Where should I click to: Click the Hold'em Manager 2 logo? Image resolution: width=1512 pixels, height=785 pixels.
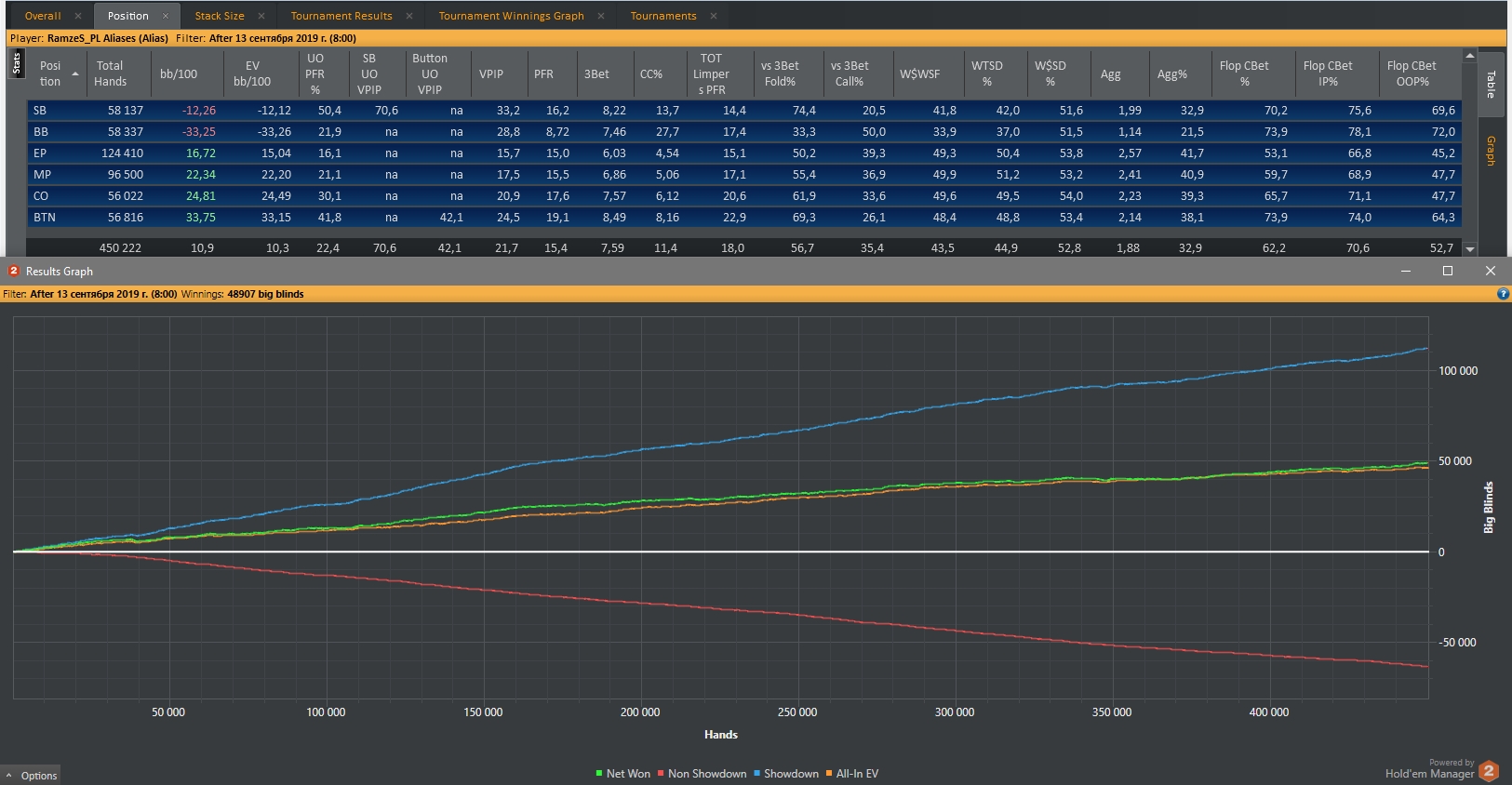pos(1489,771)
